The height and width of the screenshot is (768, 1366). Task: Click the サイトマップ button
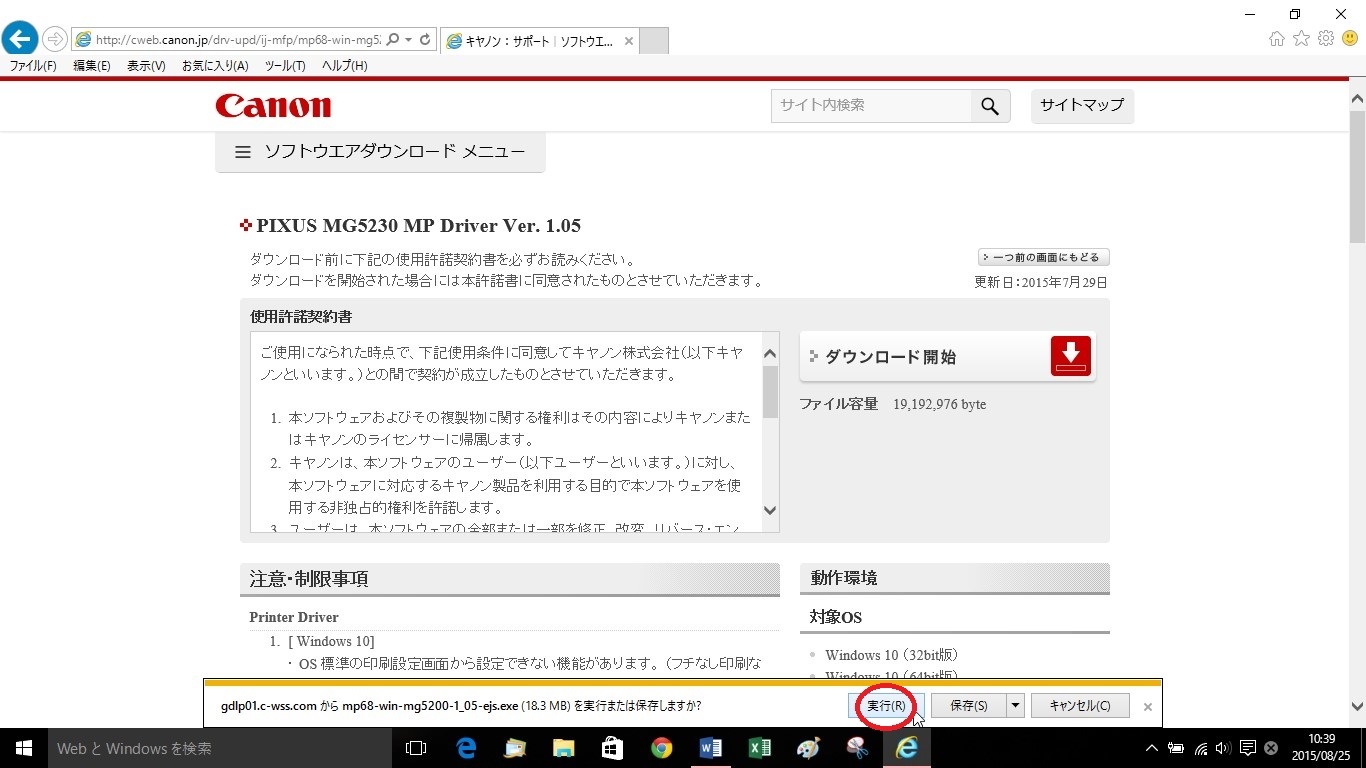point(1082,105)
